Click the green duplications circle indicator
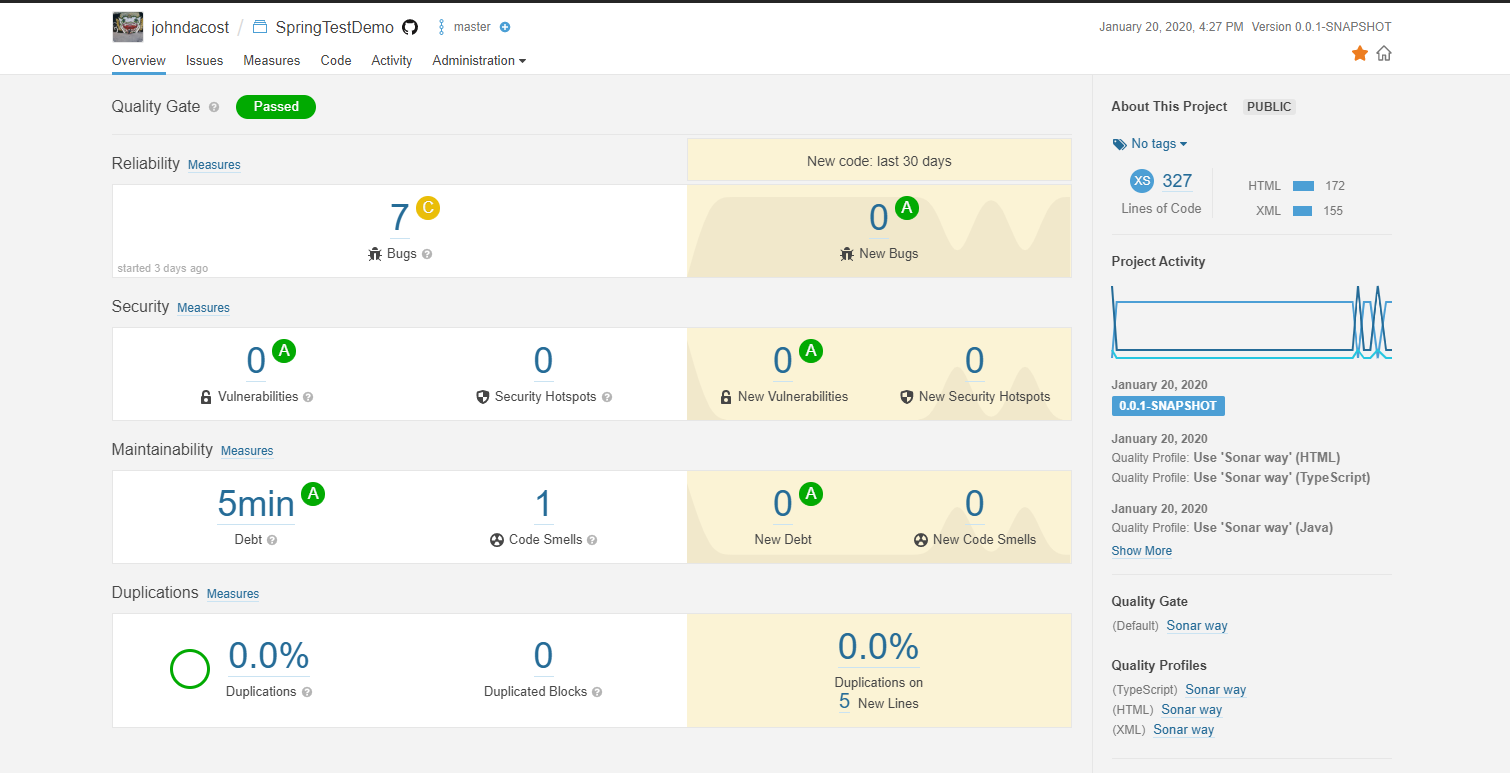 pyautogui.click(x=190, y=669)
